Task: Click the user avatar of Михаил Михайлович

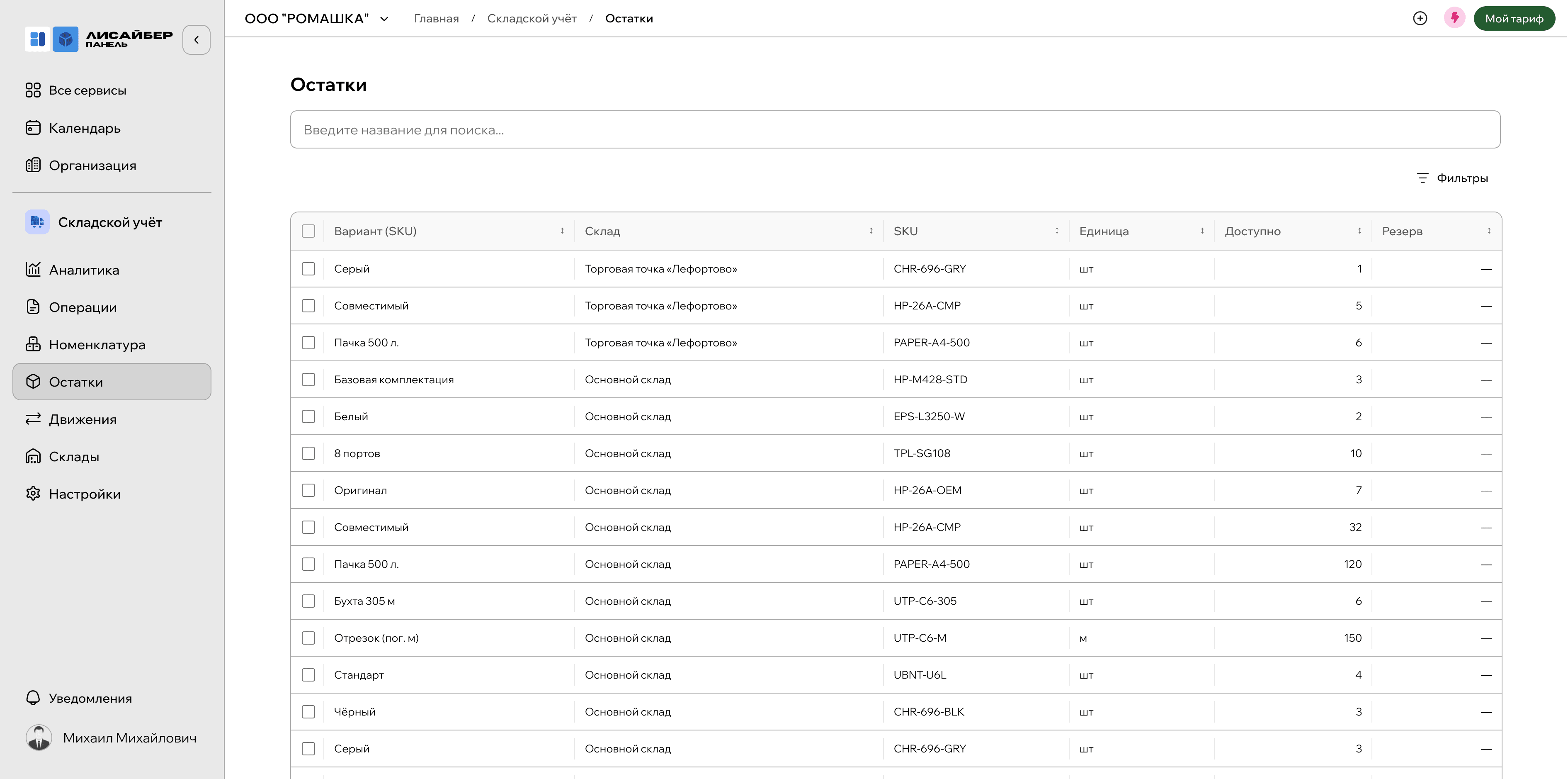Action: tap(39, 738)
